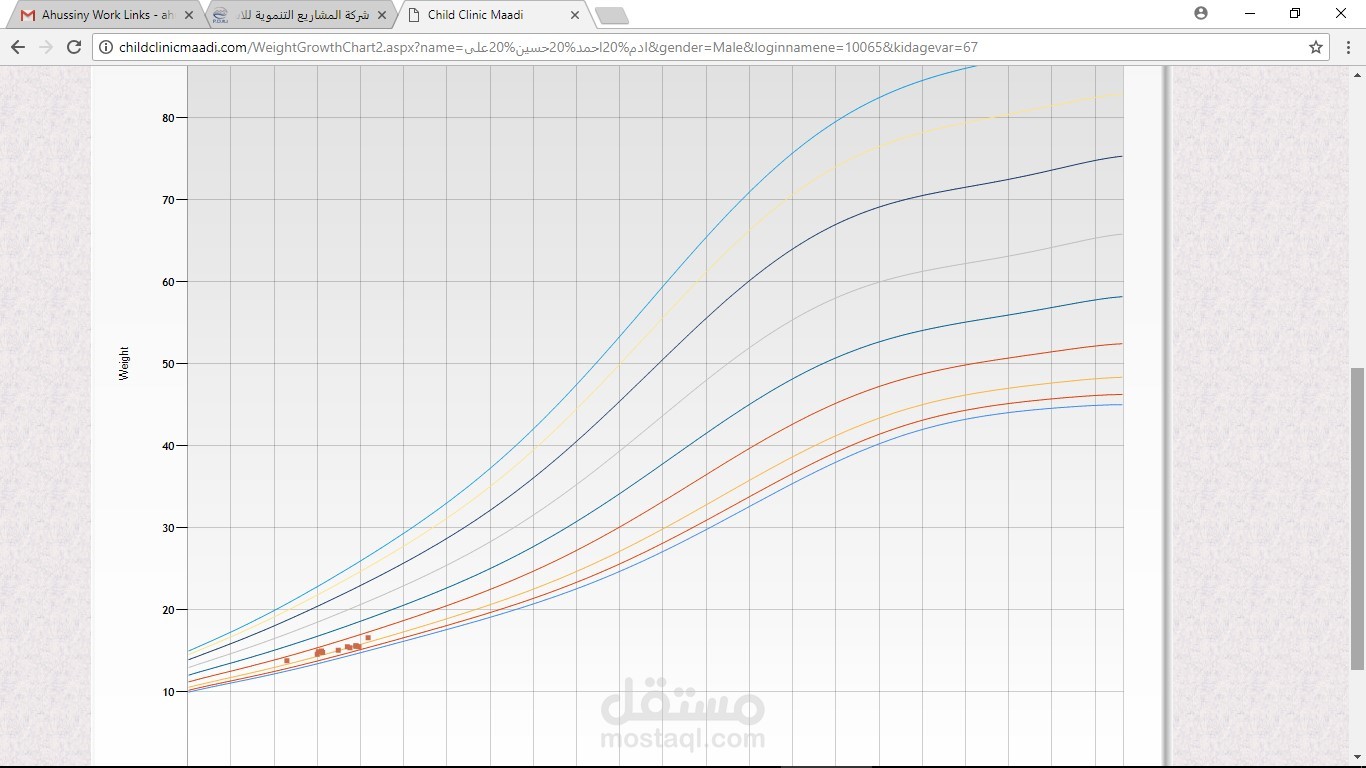Click the 70 value on weight axis
The width and height of the screenshot is (1366, 768).
tap(168, 200)
